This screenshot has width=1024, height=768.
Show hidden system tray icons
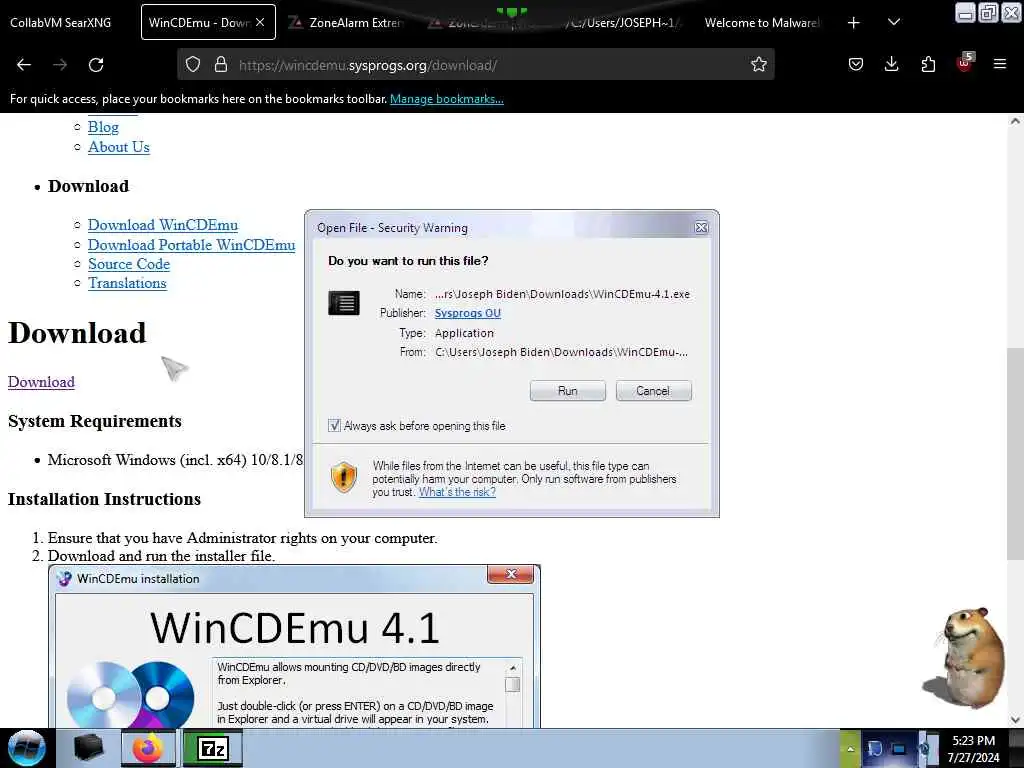pos(850,748)
